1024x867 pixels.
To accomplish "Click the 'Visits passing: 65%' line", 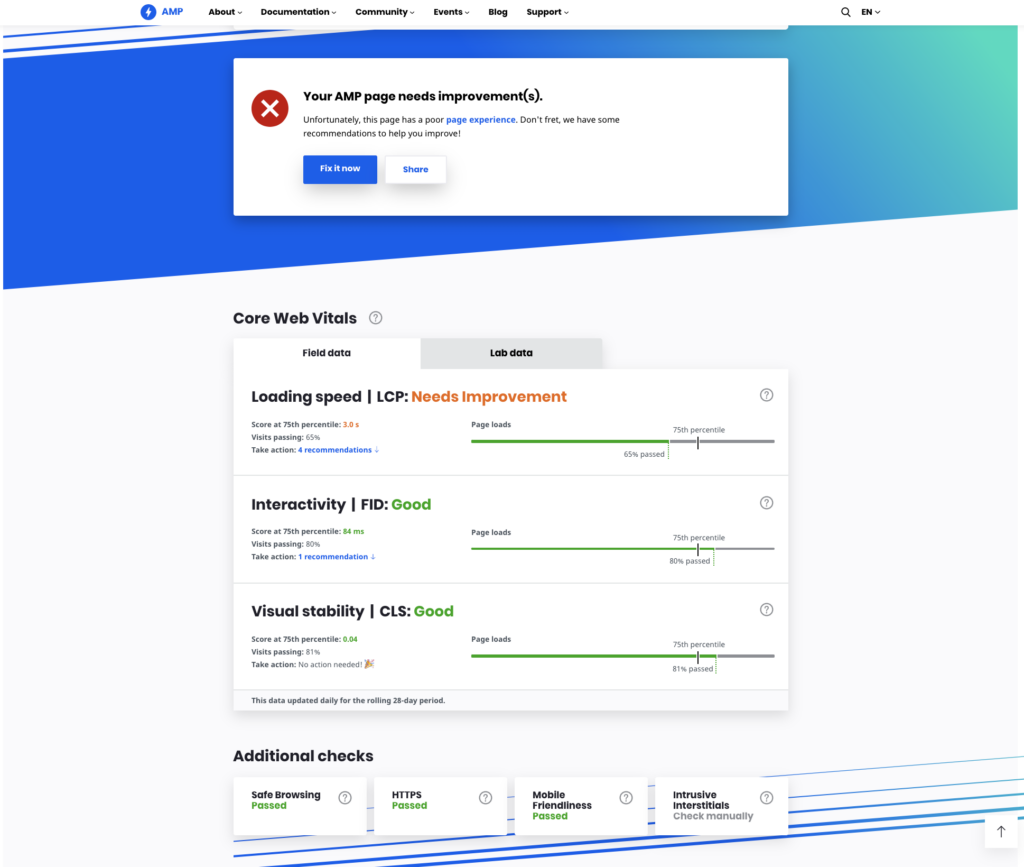I will (286, 437).
